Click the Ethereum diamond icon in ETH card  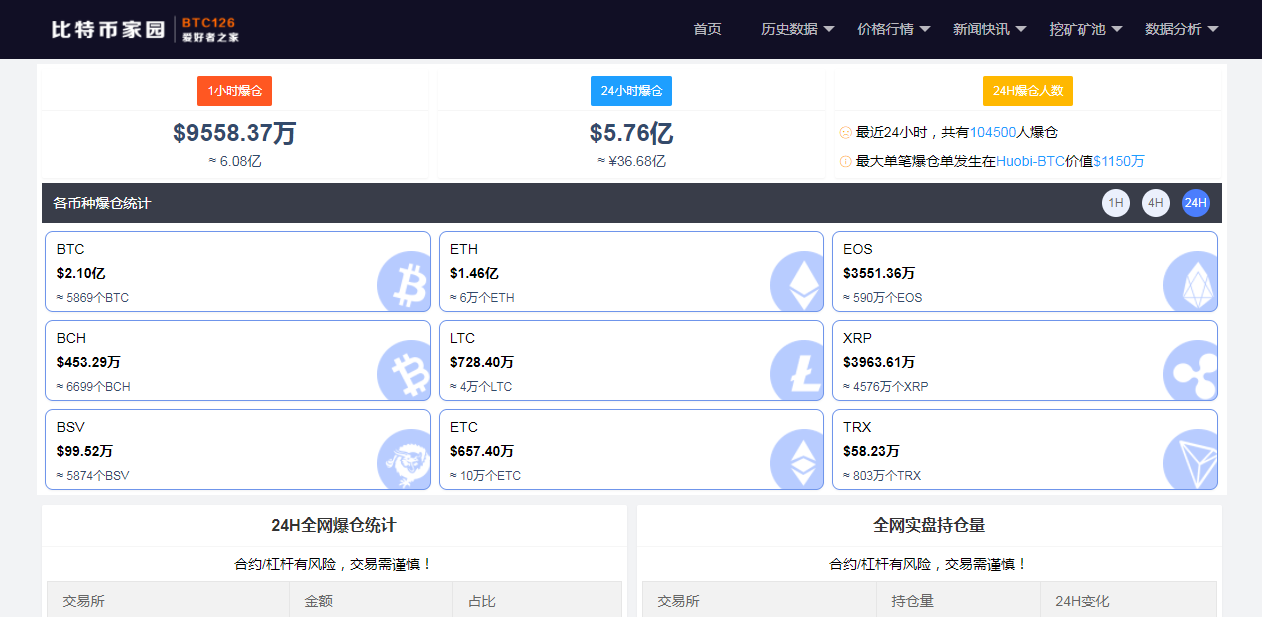(798, 281)
